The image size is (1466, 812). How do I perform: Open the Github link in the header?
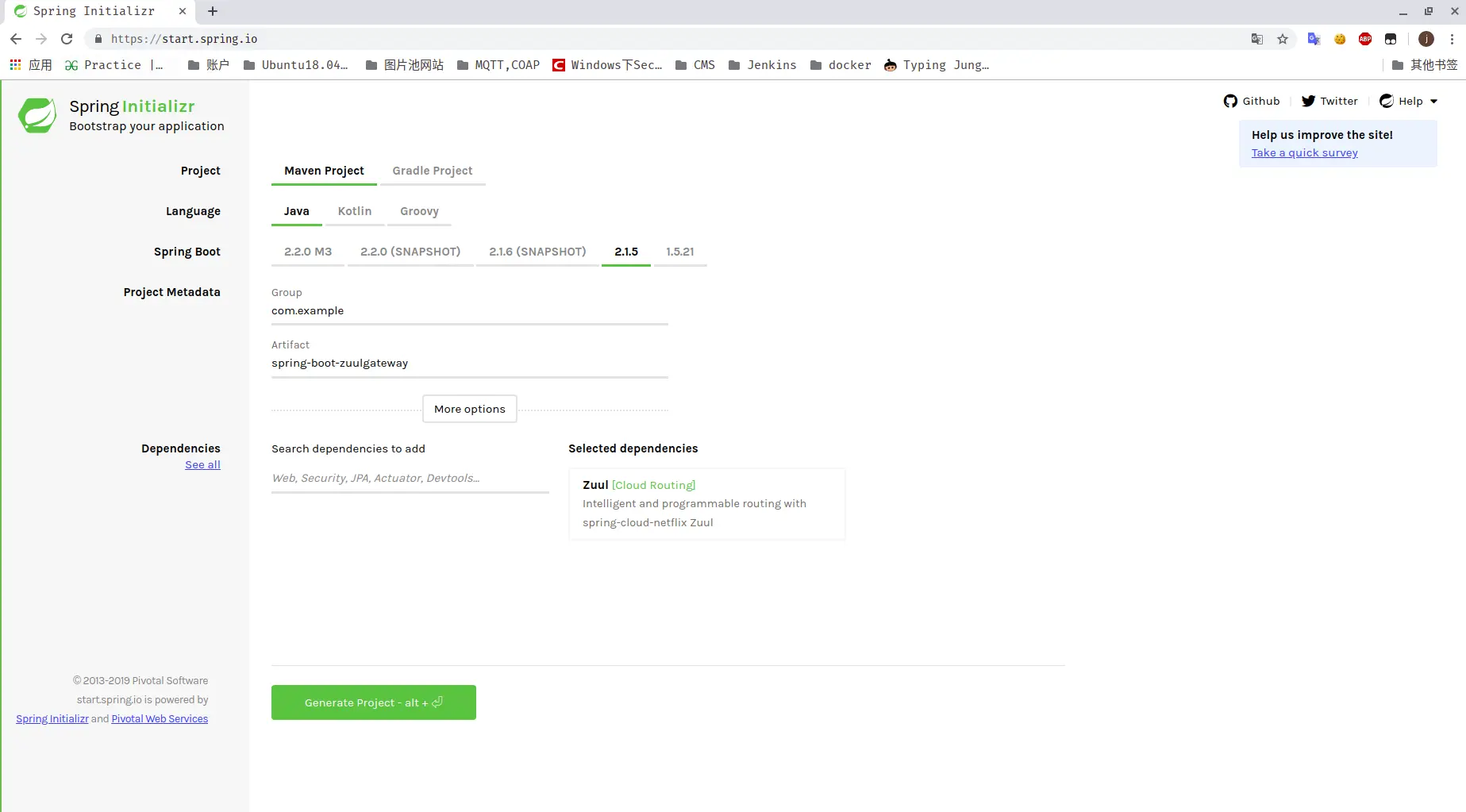pyautogui.click(x=1252, y=101)
